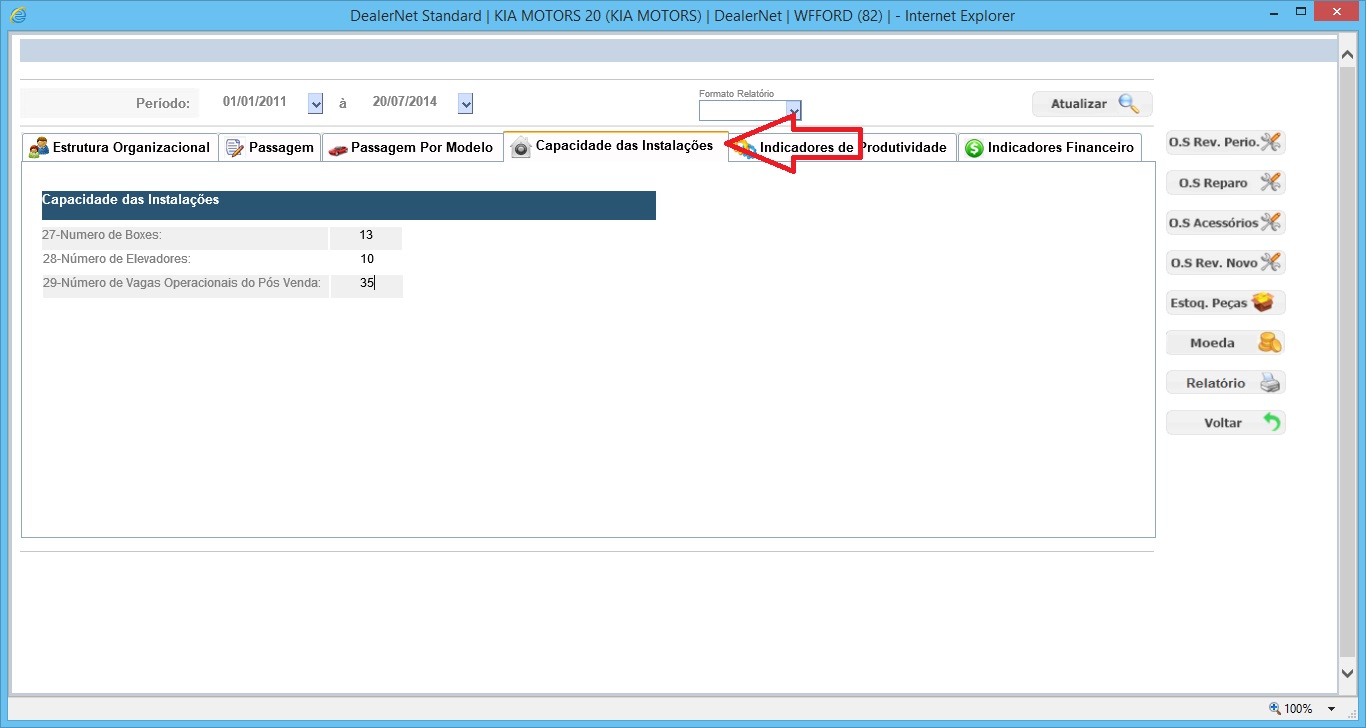
Task: Click the 27-Numero de Boxes label
Action: [102, 235]
